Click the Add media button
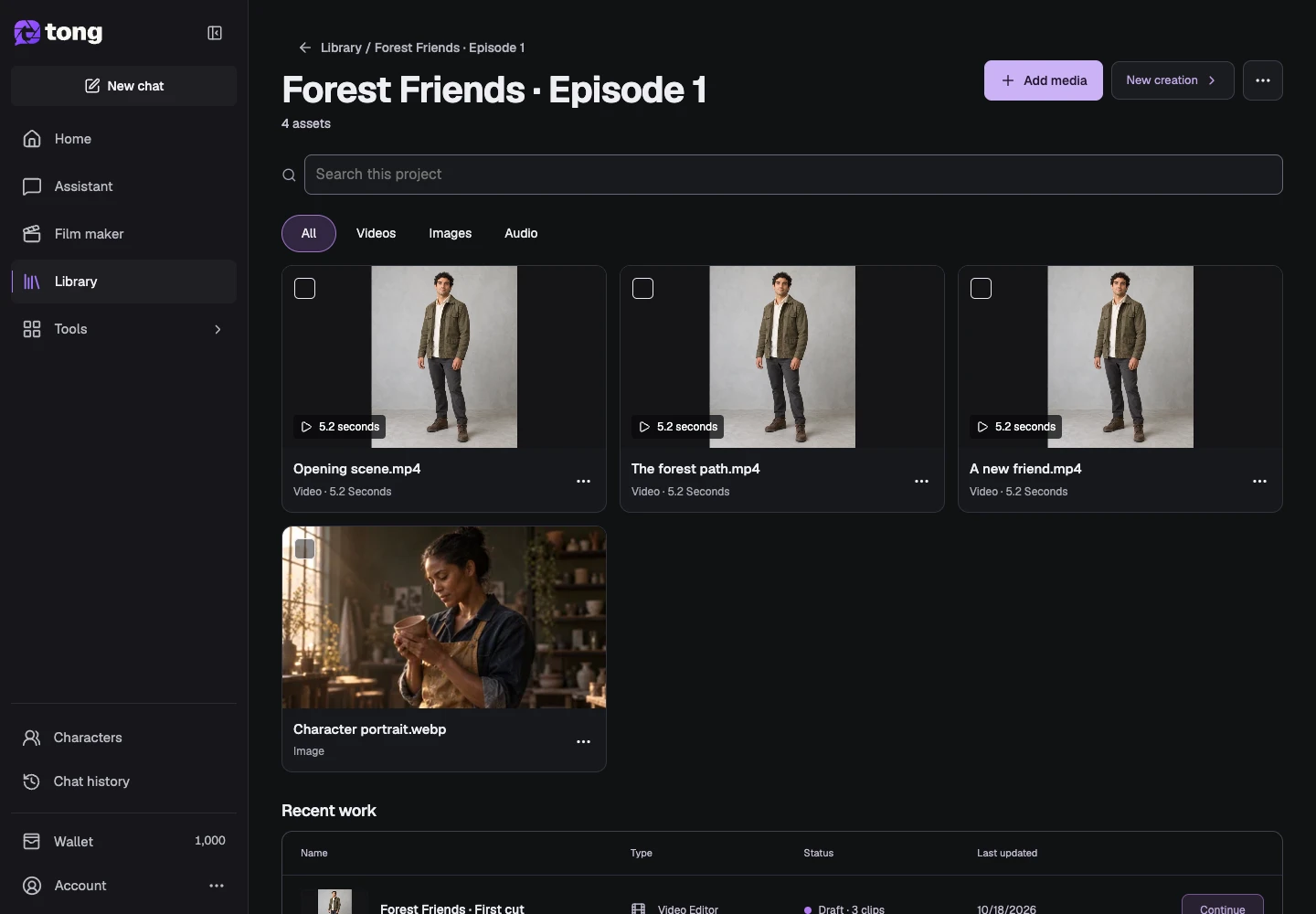This screenshot has width=1316, height=914. pos(1044,80)
